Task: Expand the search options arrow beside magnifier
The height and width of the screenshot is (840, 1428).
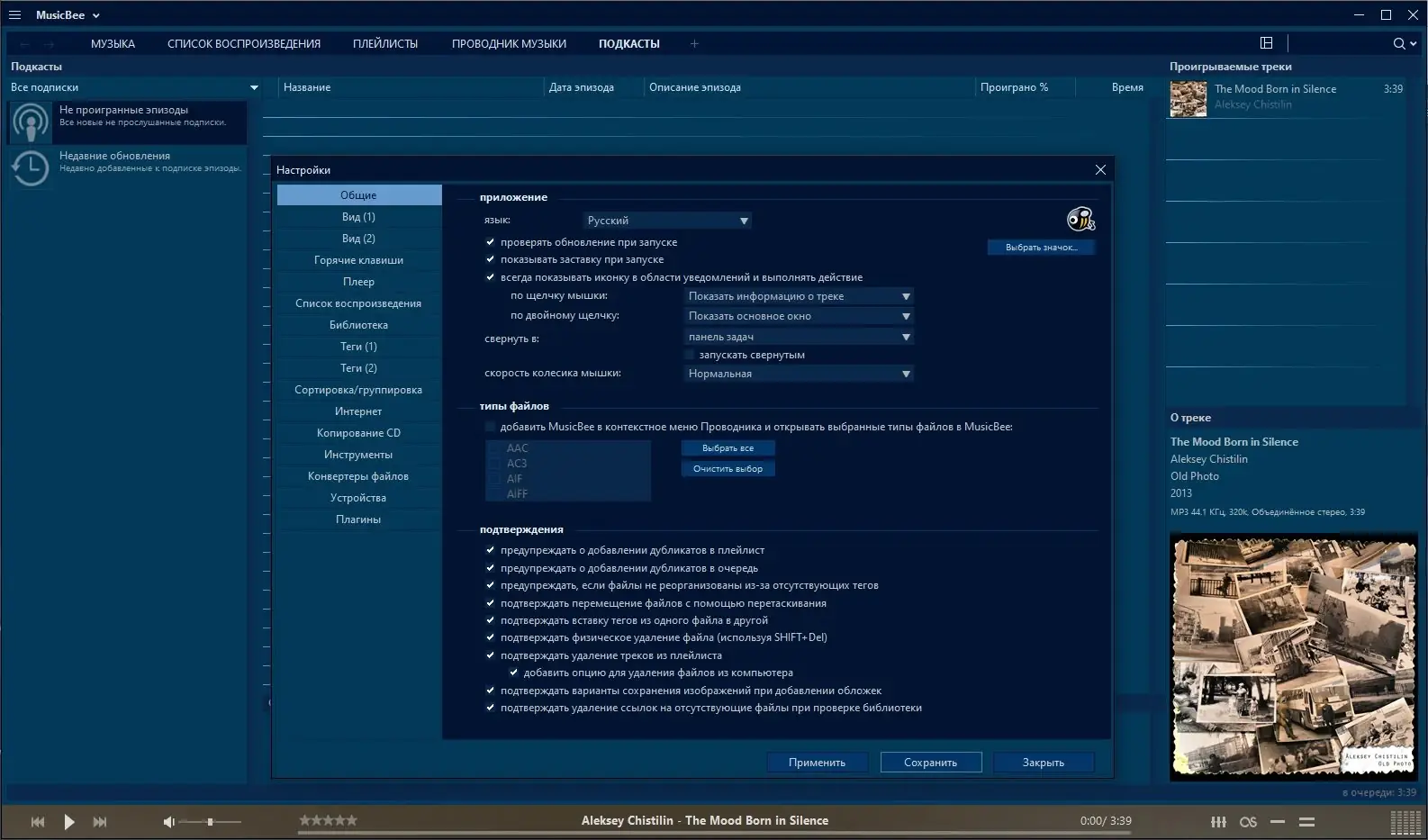Action: (x=1414, y=43)
